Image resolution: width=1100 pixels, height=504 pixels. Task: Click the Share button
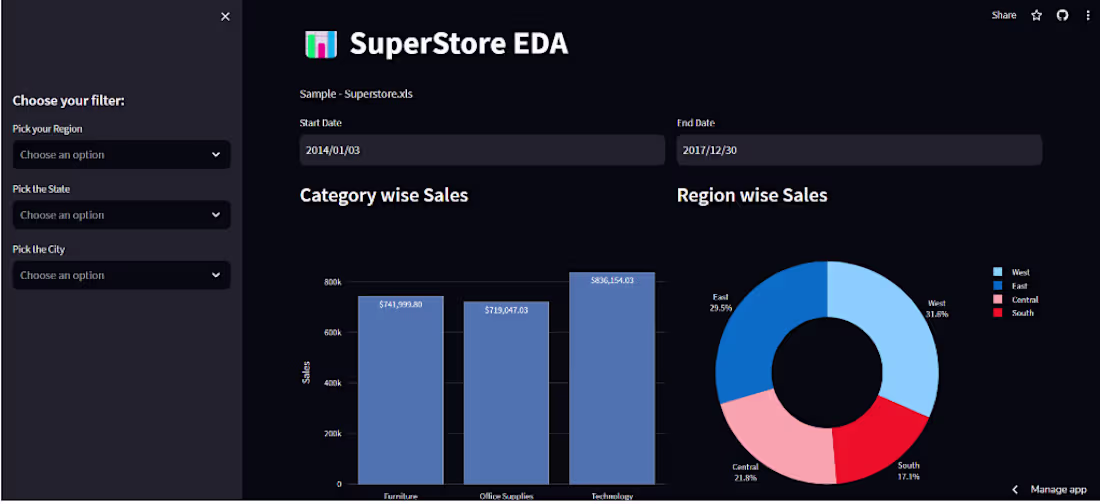coord(1004,15)
